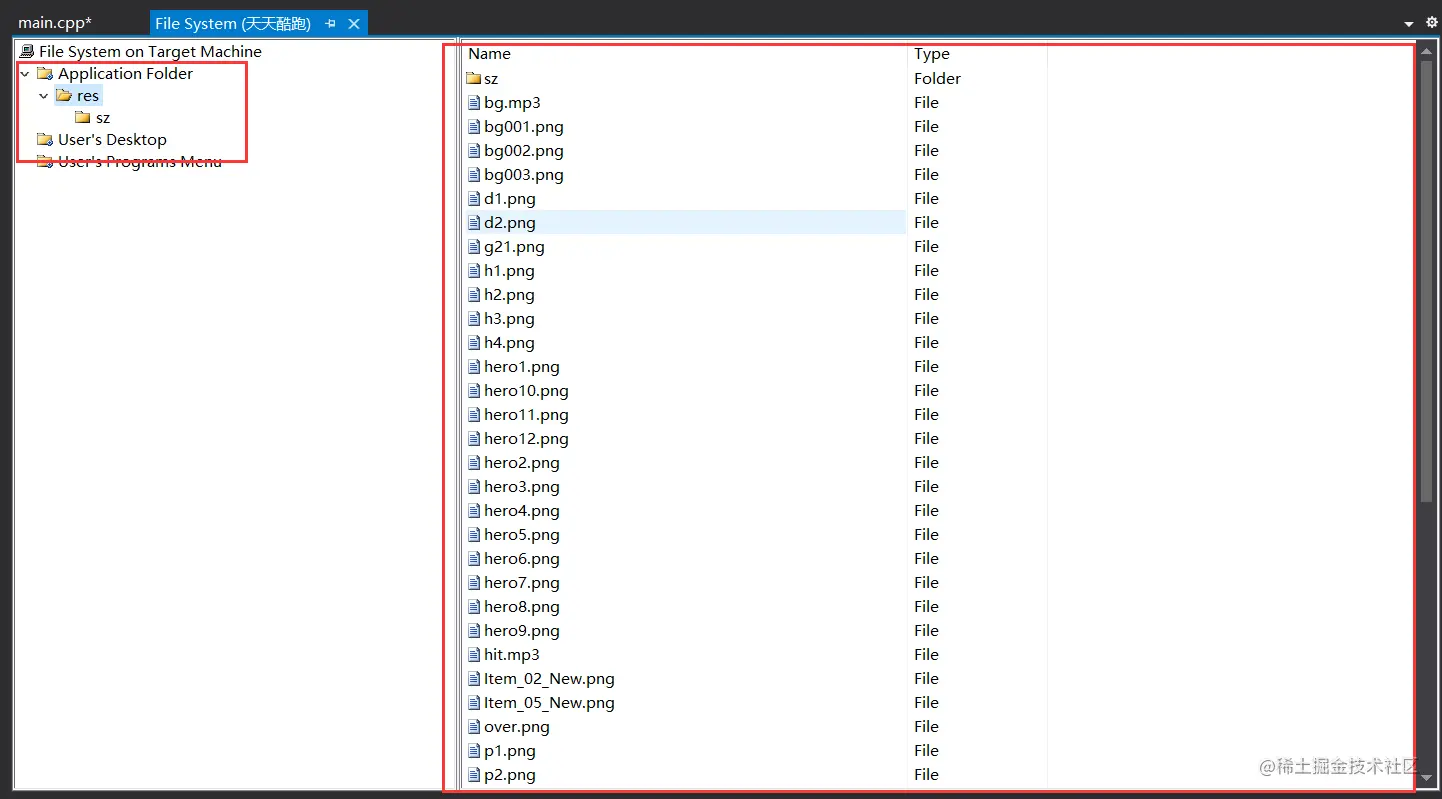The width and height of the screenshot is (1442, 799).
Task: Select bg002.png file
Action: 524,150
